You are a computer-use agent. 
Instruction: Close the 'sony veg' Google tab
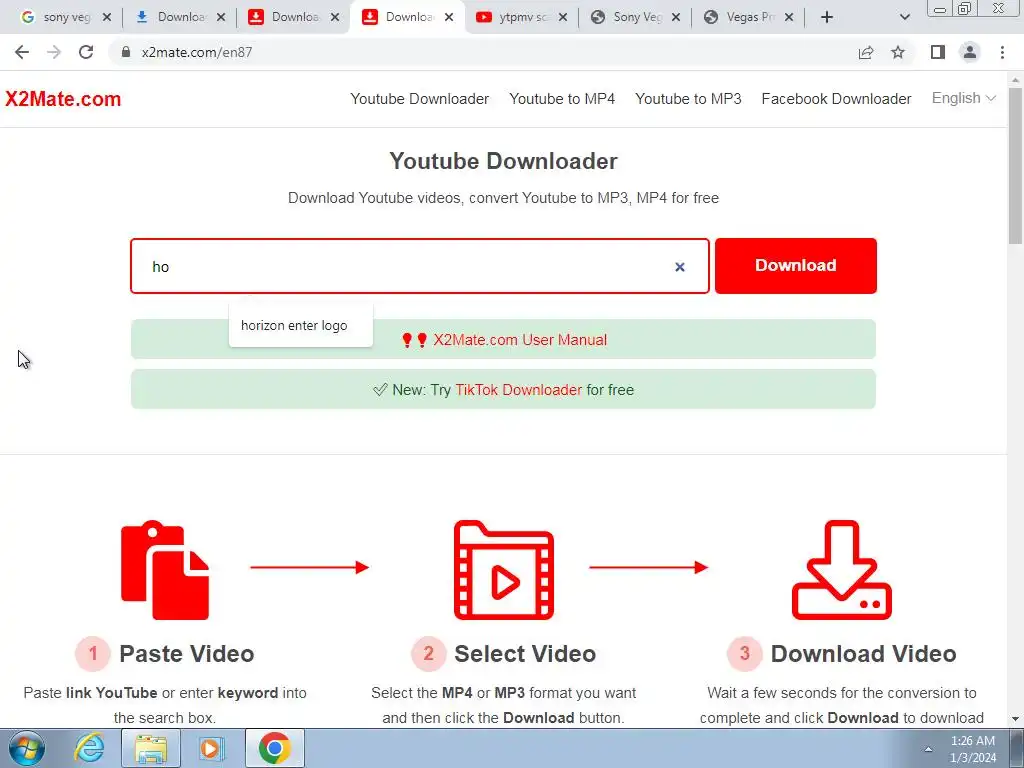tap(107, 18)
